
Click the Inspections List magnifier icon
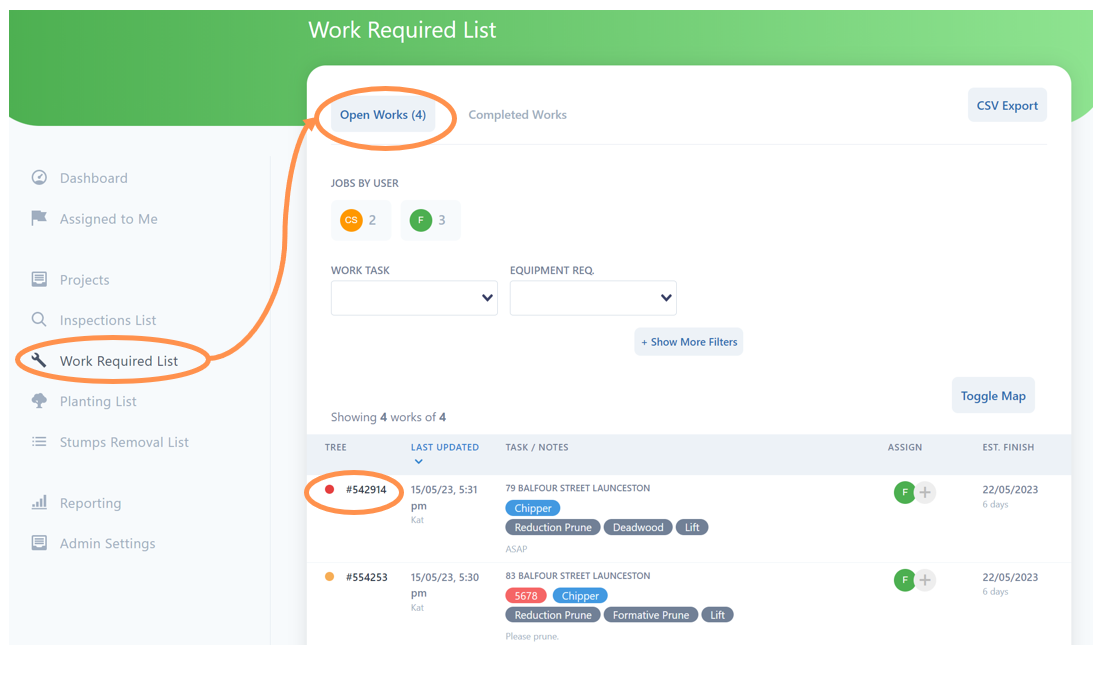coord(39,320)
